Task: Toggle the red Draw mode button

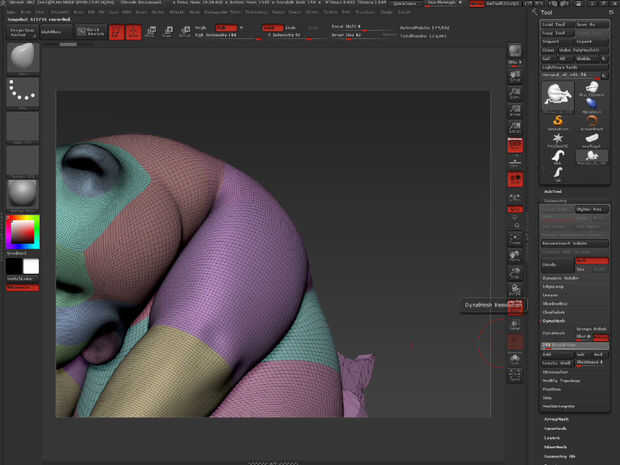Action: (134, 32)
